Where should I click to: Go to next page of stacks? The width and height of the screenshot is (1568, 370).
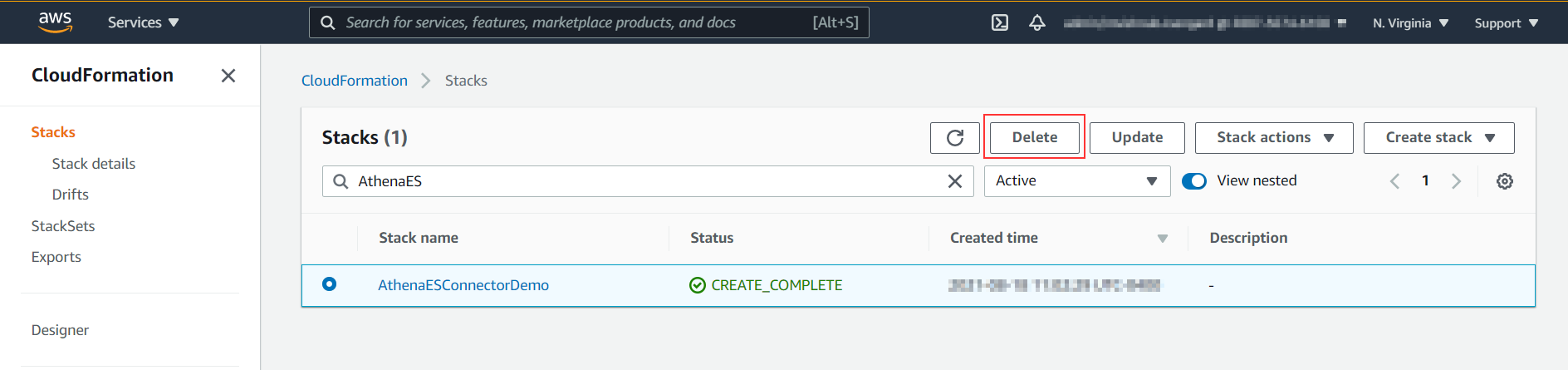pyautogui.click(x=1456, y=181)
